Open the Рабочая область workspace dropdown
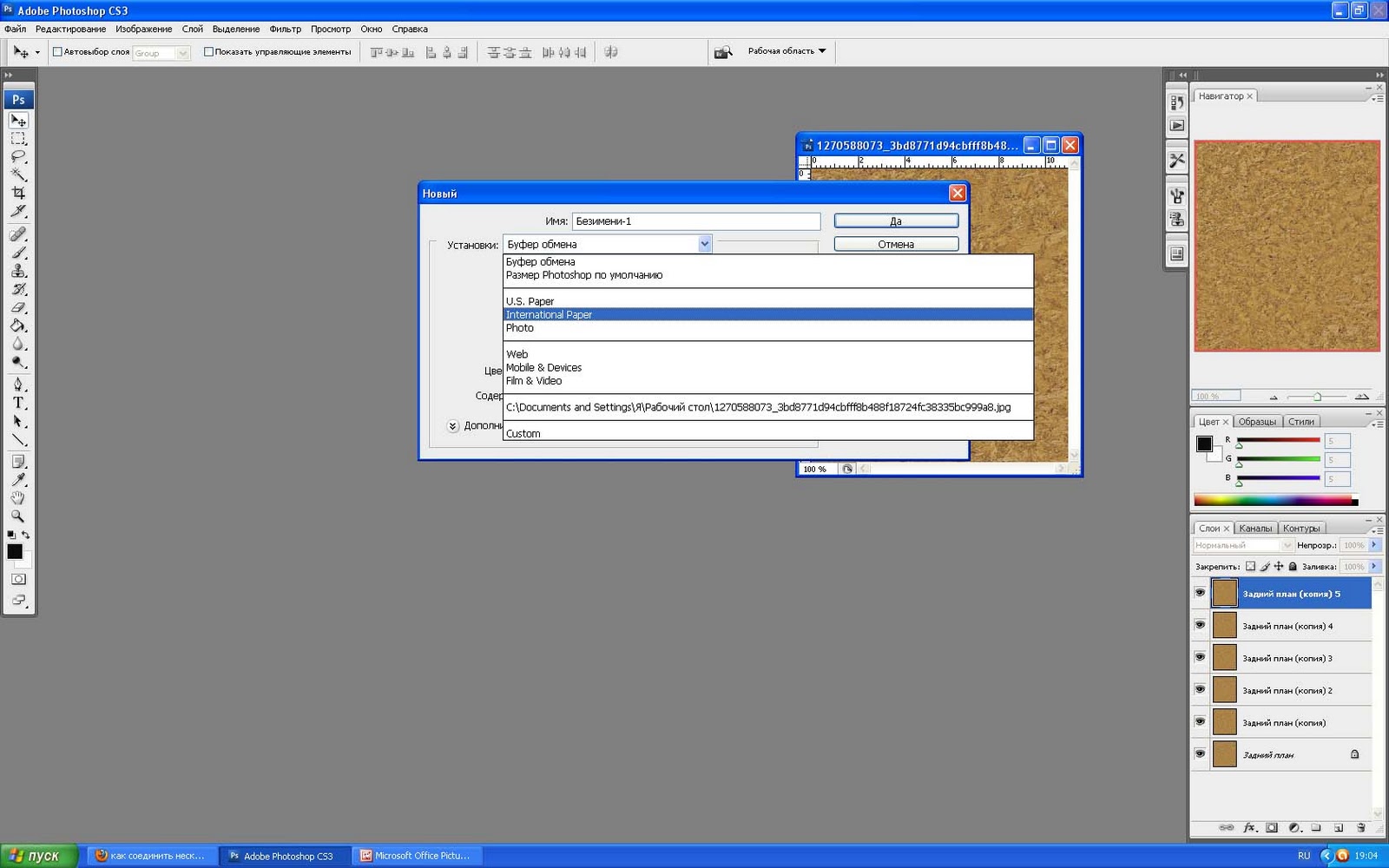The height and width of the screenshot is (868, 1389). (x=787, y=51)
